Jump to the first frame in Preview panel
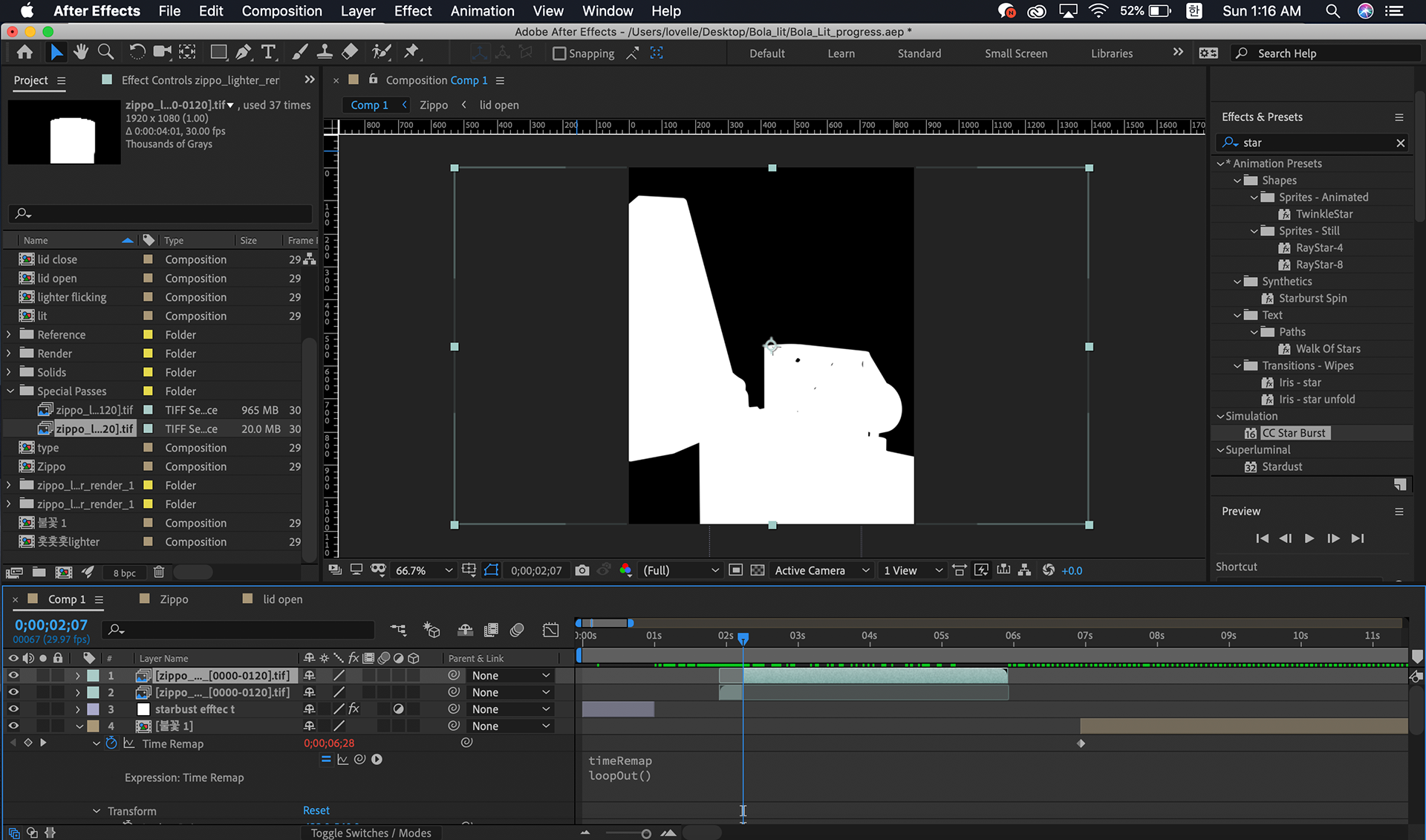This screenshot has width=1426, height=840. (1262, 538)
